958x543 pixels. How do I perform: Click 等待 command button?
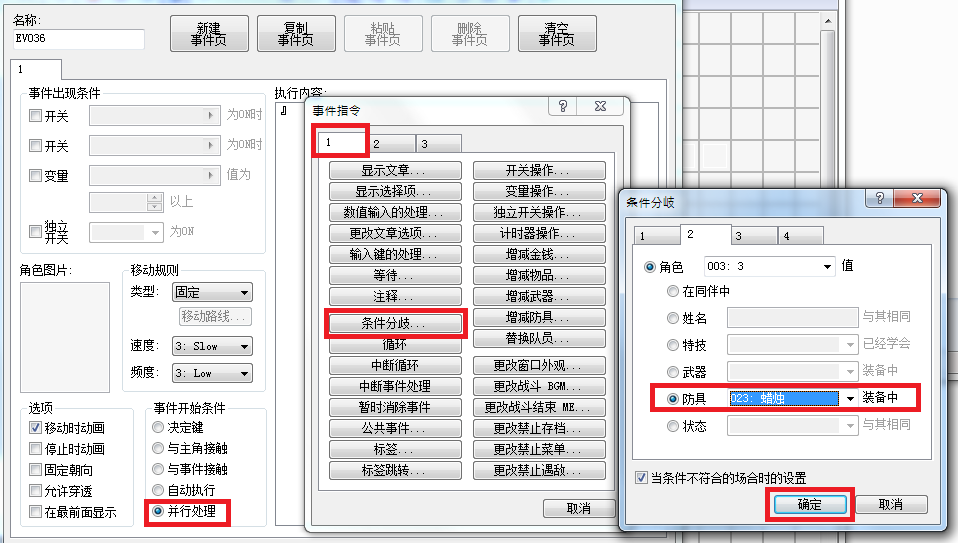point(395,275)
